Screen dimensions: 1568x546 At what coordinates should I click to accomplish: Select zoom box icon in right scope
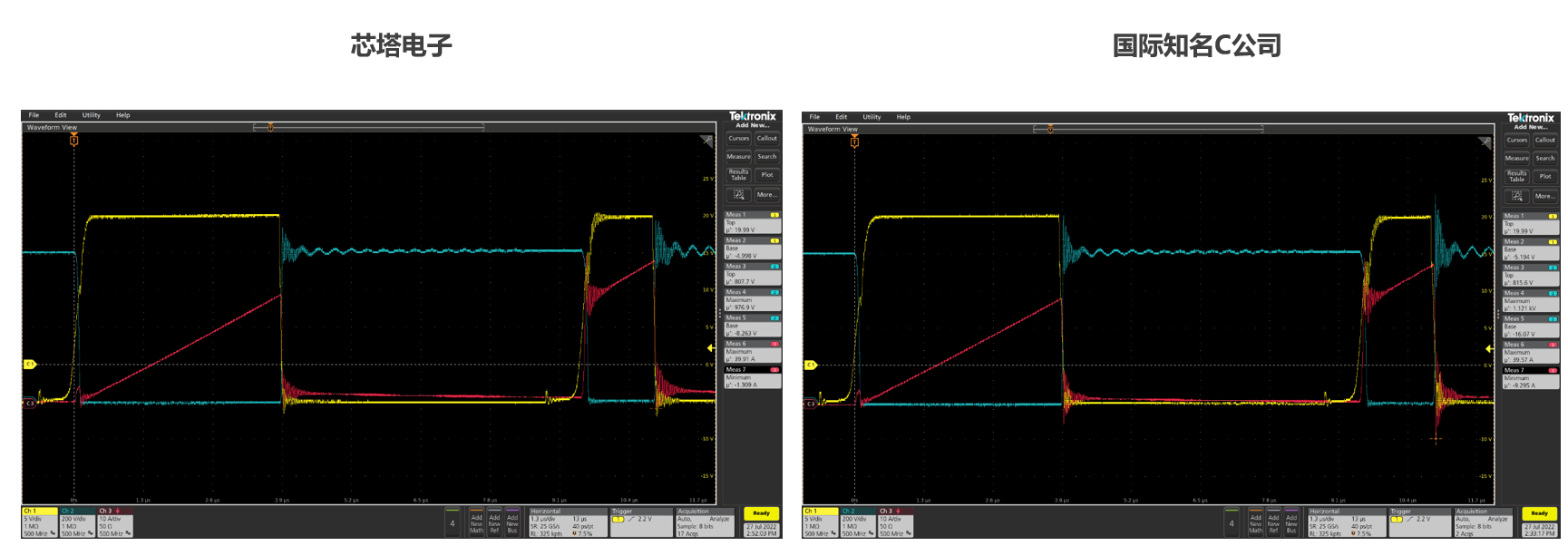click(1516, 197)
